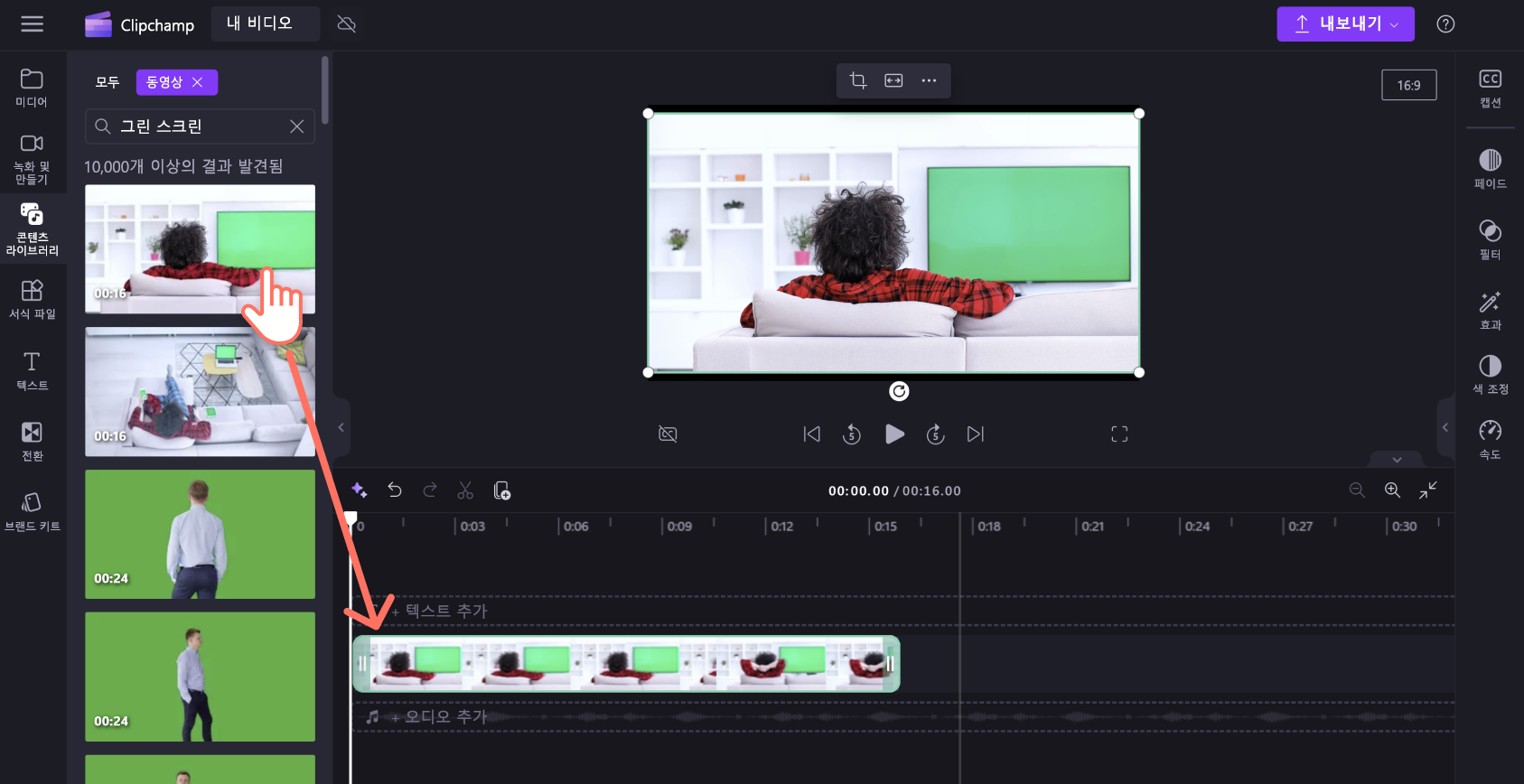Open the 페이드 fade panel
Viewport: 1524px width, 784px height.
[x=1490, y=169]
